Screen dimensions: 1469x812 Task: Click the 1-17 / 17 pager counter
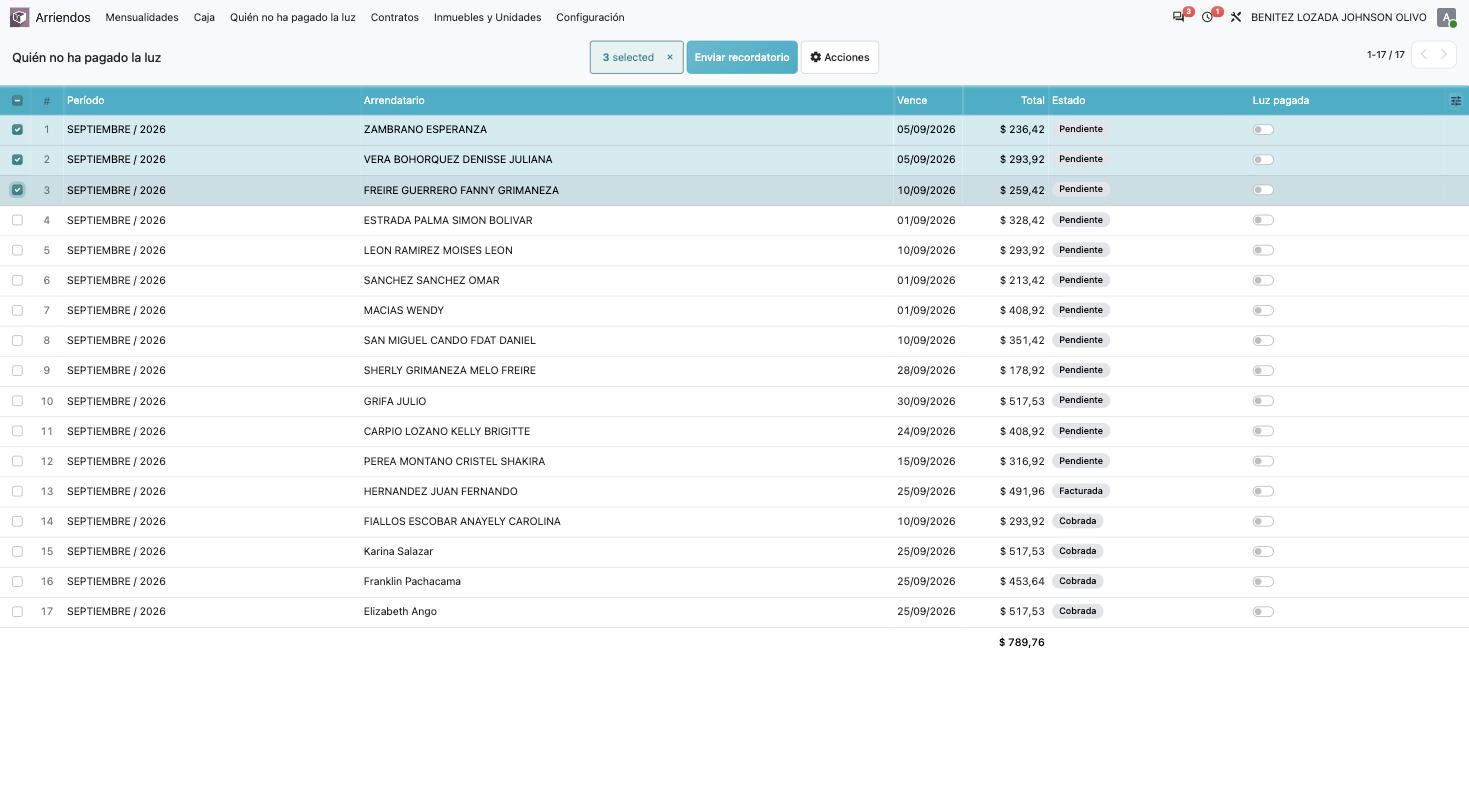click(1386, 55)
